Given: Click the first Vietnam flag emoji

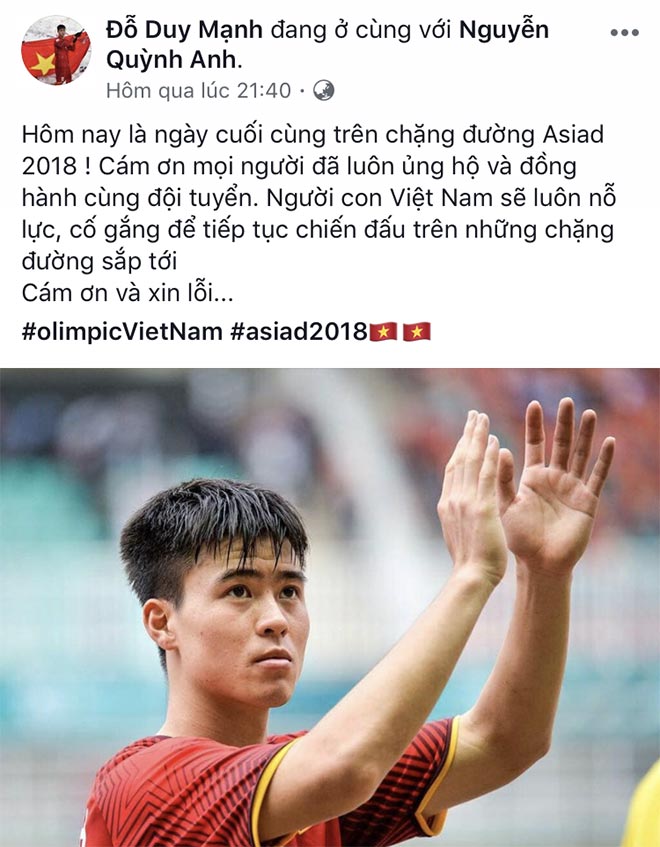Looking at the screenshot, I should (x=383, y=332).
